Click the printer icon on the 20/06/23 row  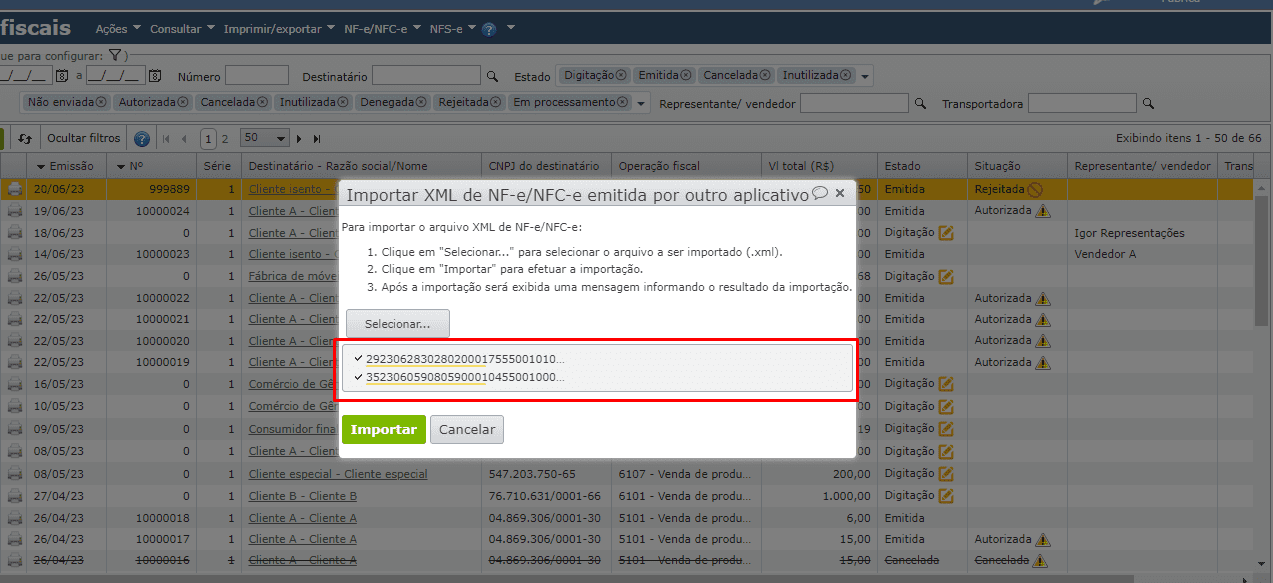[15, 188]
